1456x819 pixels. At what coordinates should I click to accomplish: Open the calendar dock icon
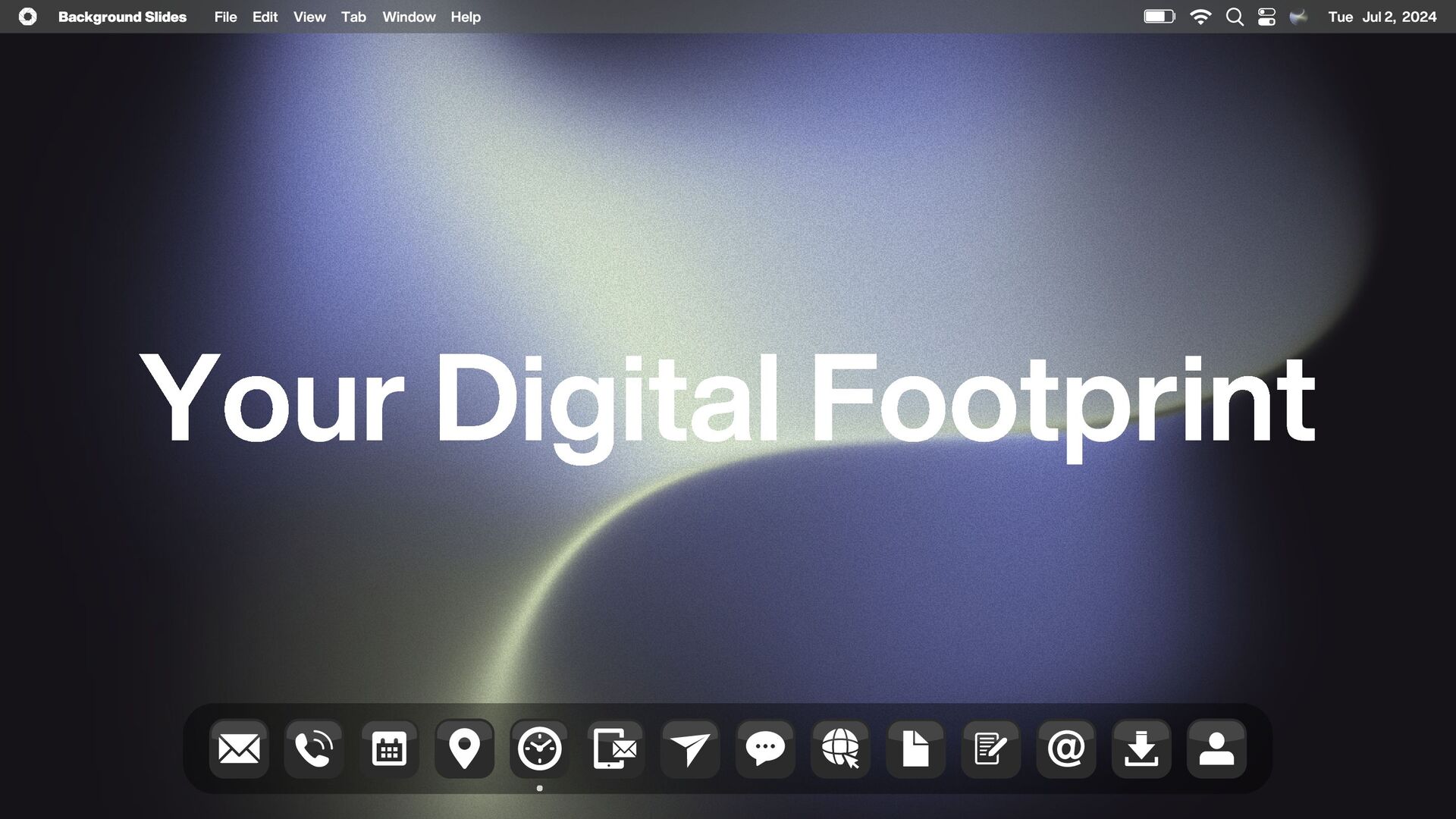tap(389, 749)
